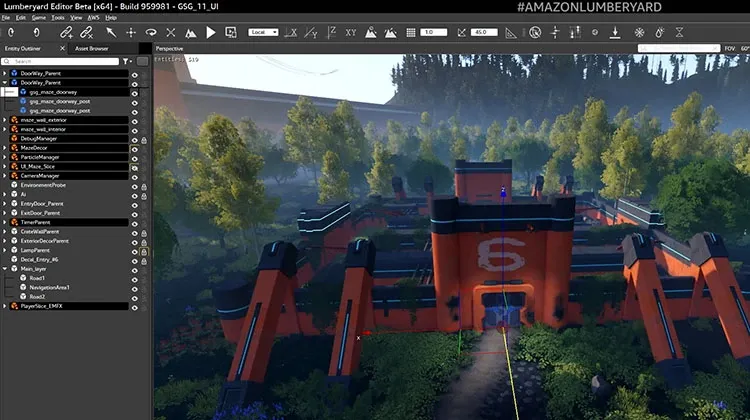
Task: Click the grid size field showing 1.0
Action: (433, 32)
